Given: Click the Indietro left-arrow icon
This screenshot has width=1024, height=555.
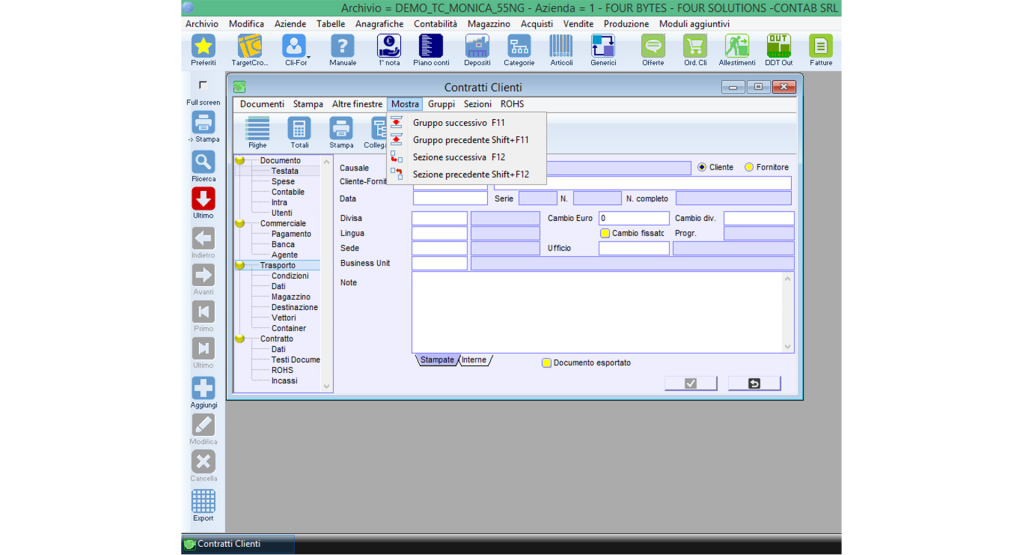Looking at the screenshot, I should (203, 238).
